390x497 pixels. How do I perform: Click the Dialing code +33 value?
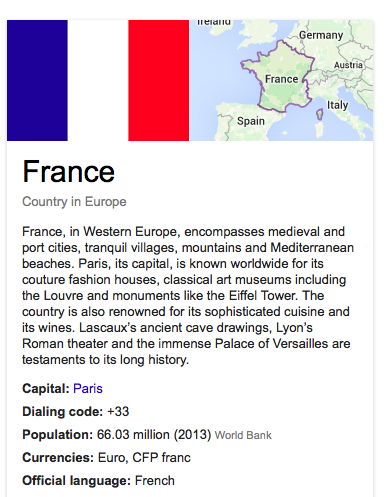pos(118,412)
